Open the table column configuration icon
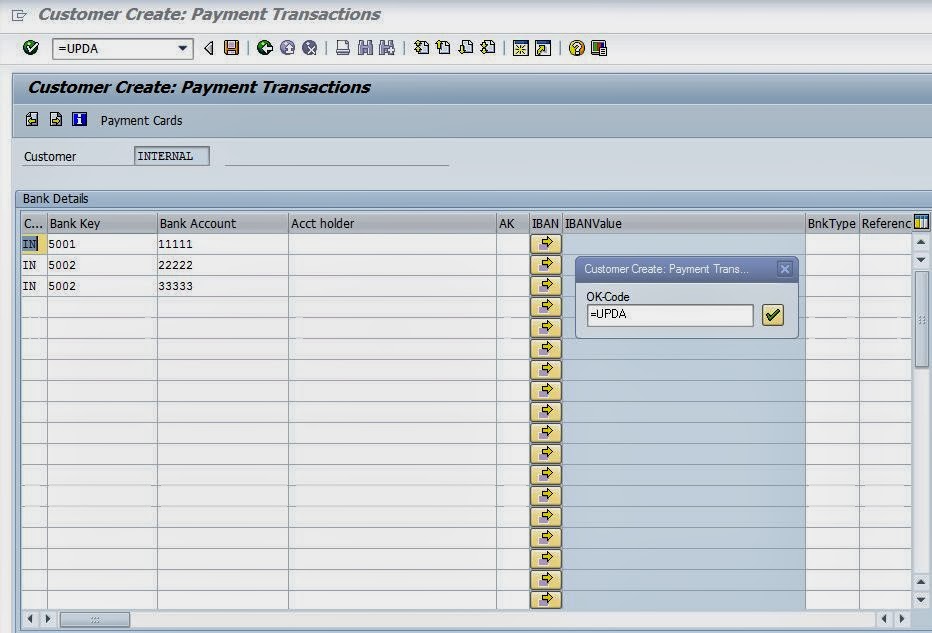 [921, 222]
